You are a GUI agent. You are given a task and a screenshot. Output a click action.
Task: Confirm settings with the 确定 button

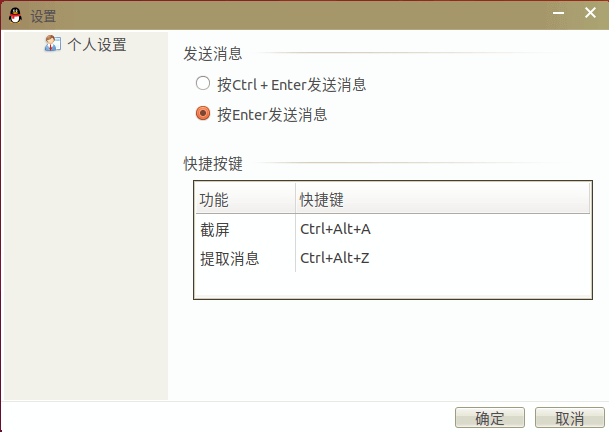coord(490,418)
